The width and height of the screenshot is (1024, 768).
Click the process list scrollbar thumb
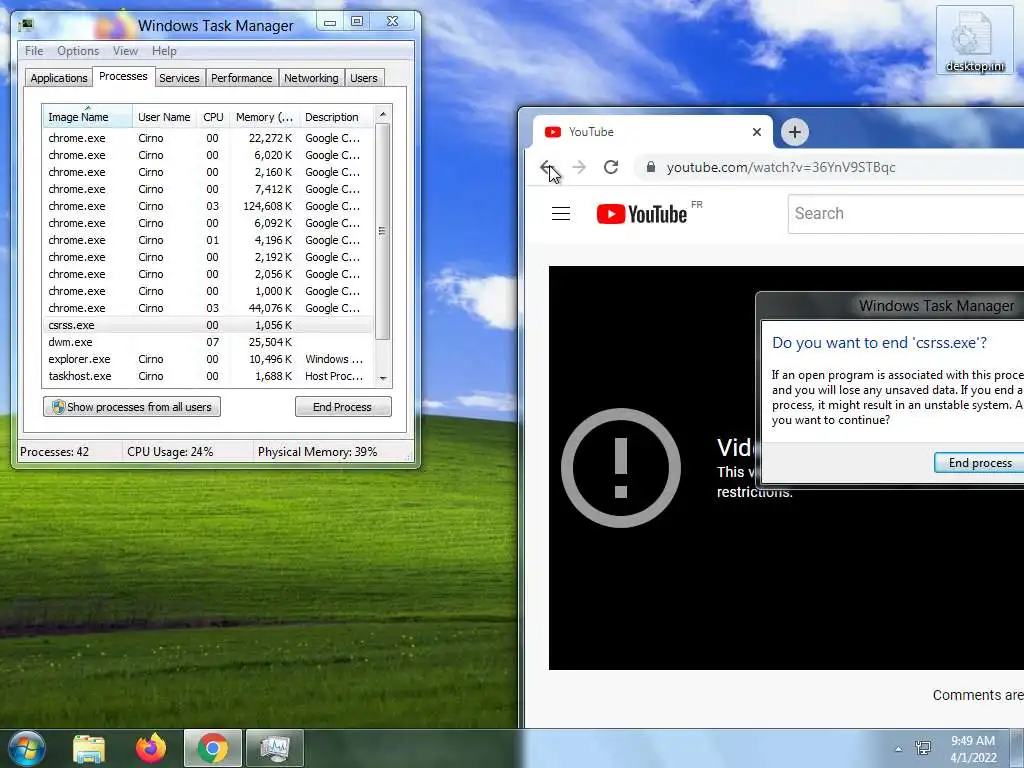383,231
